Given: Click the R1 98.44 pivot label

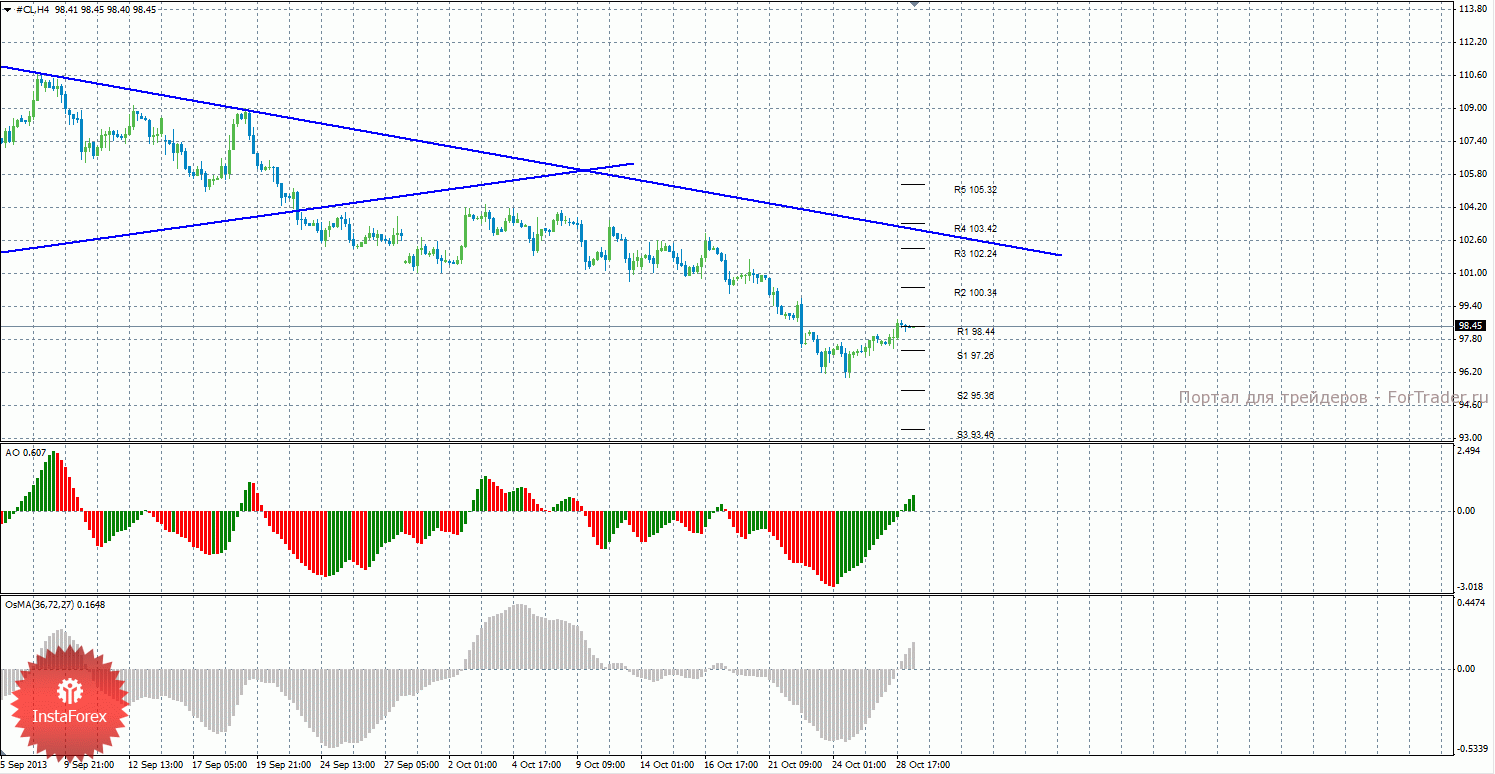Looking at the screenshot, I should pos(975,331).
